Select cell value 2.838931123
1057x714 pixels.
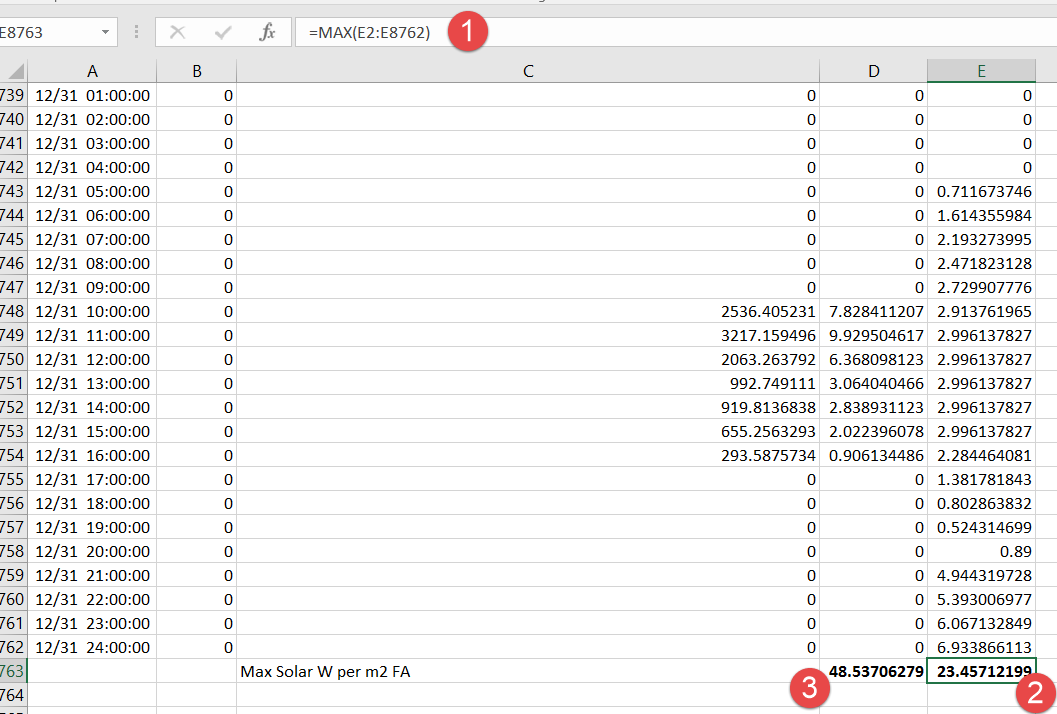pyautogui.click(x=876, y=408)
